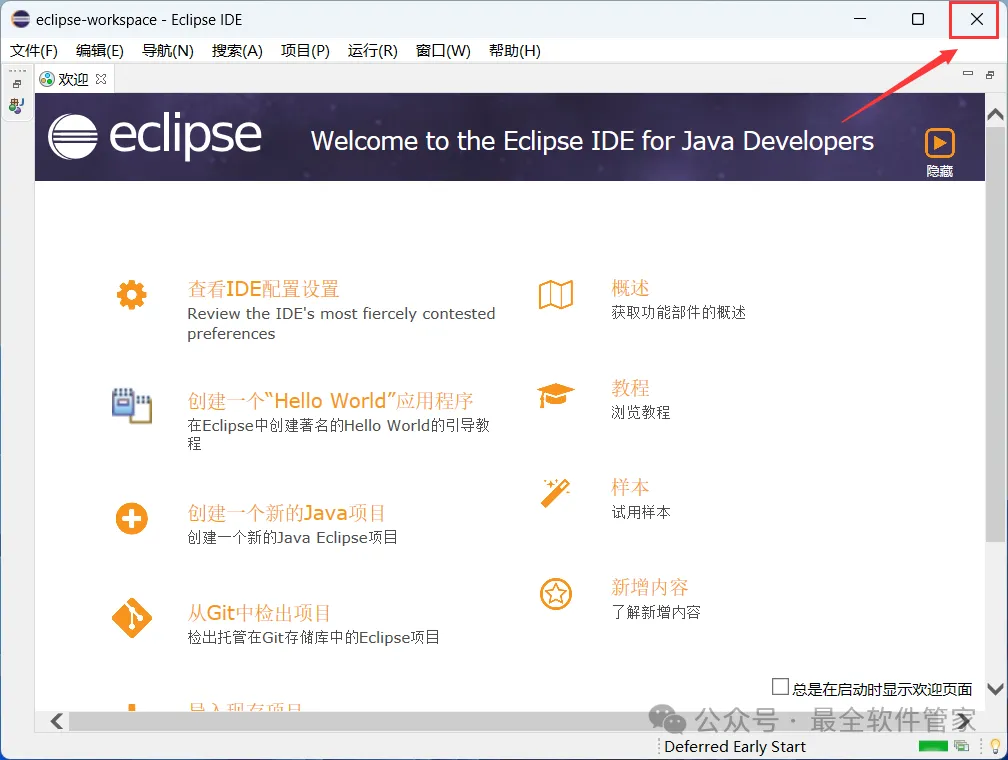Click the green progress bar in status bar
This screenshot has width=1008, height=760.
pos(933,746)
